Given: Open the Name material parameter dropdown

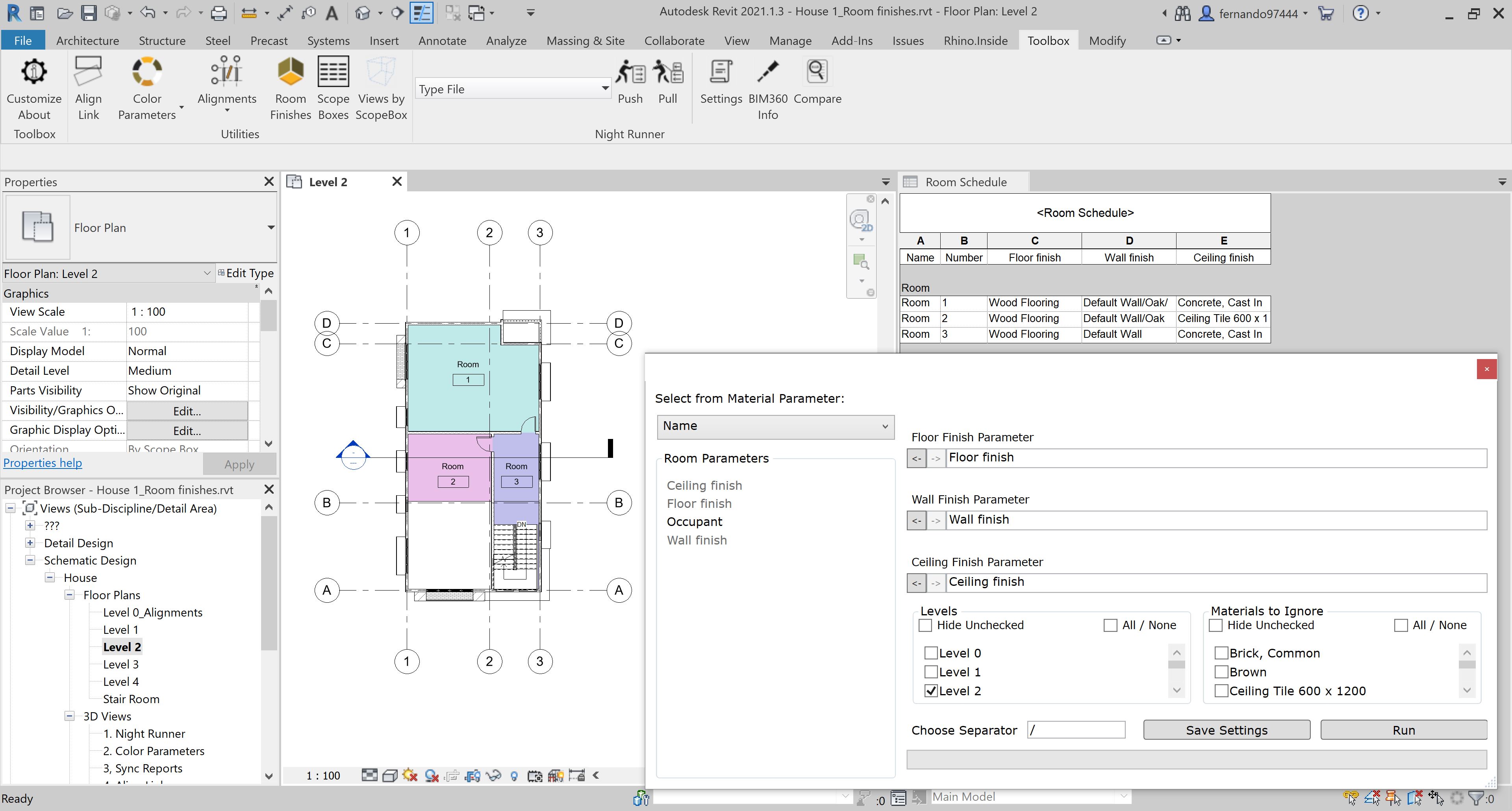Looking at the screenshot, I should [x=775, y=427].
